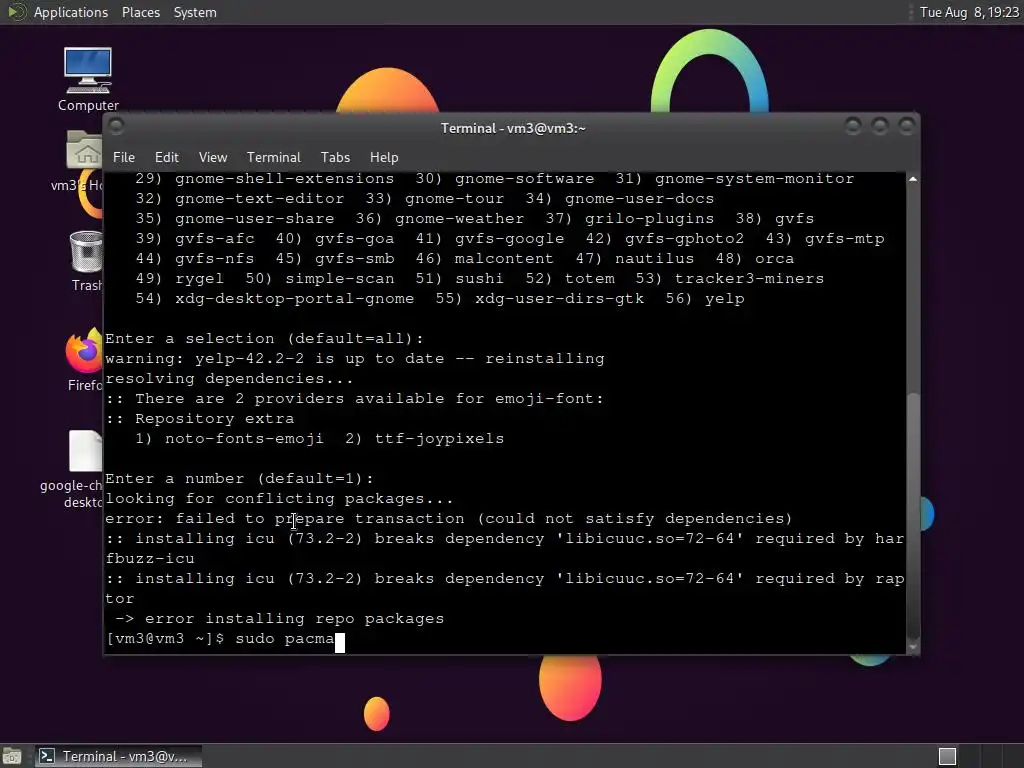Click the text 'Repository extra'
Screen dimensions: 1024x768
[215, 419]
